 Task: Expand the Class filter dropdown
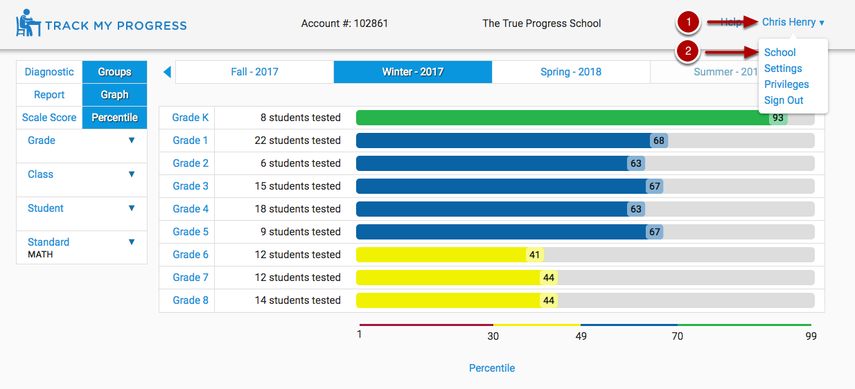click(x=131, y=174)
